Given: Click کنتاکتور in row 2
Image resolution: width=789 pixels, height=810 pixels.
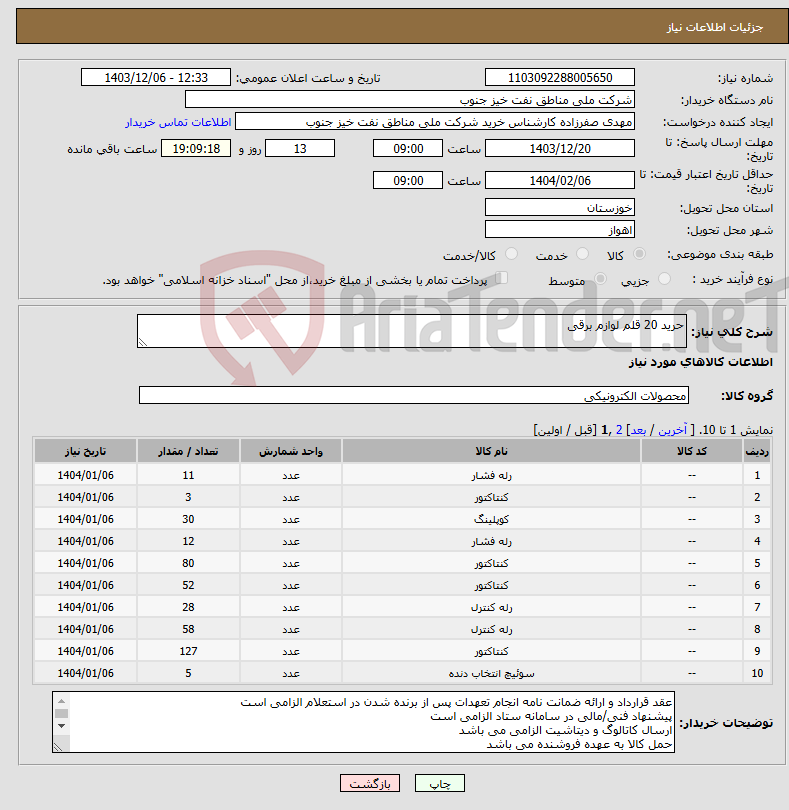Looking at the screenshot, I should (x=491, y=497).
